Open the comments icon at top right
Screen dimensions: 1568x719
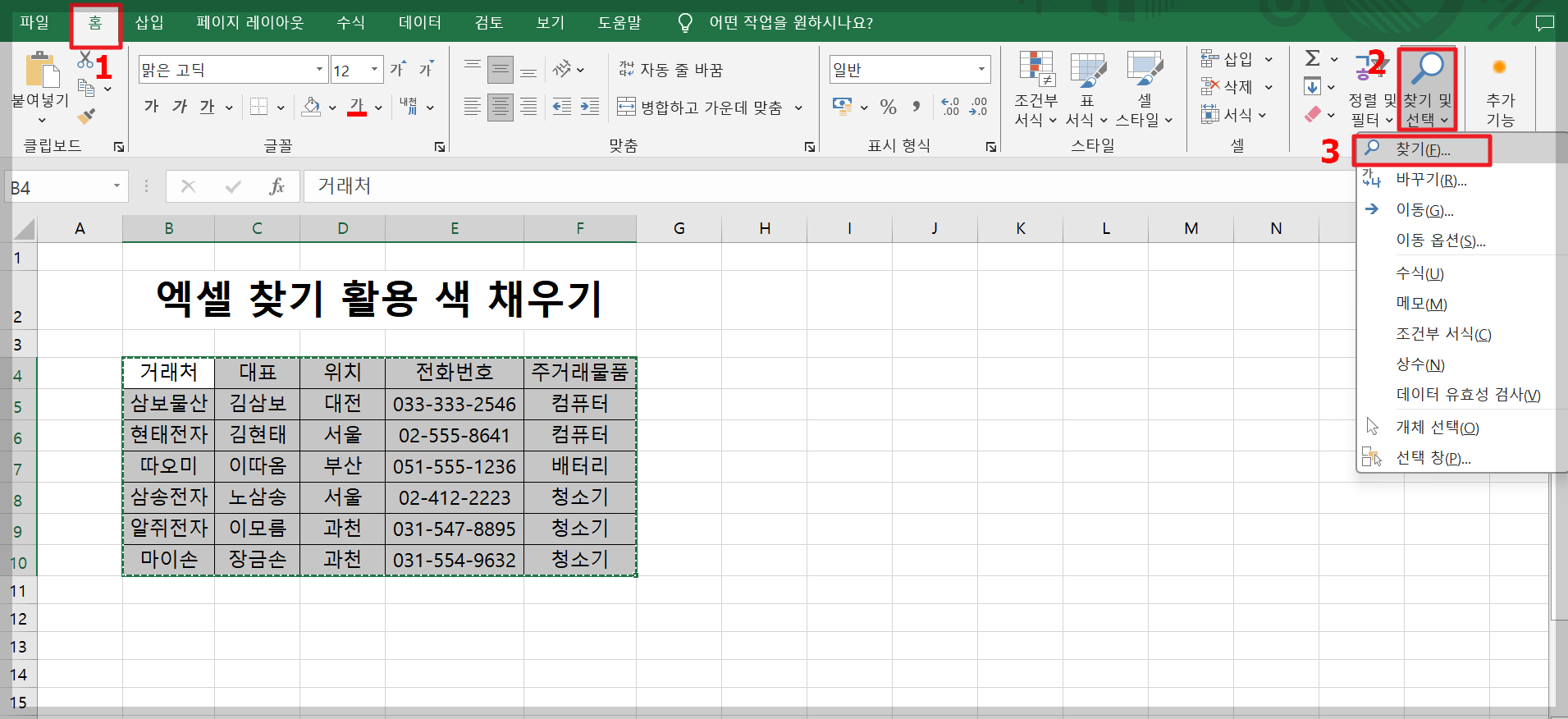(1545, 23)
